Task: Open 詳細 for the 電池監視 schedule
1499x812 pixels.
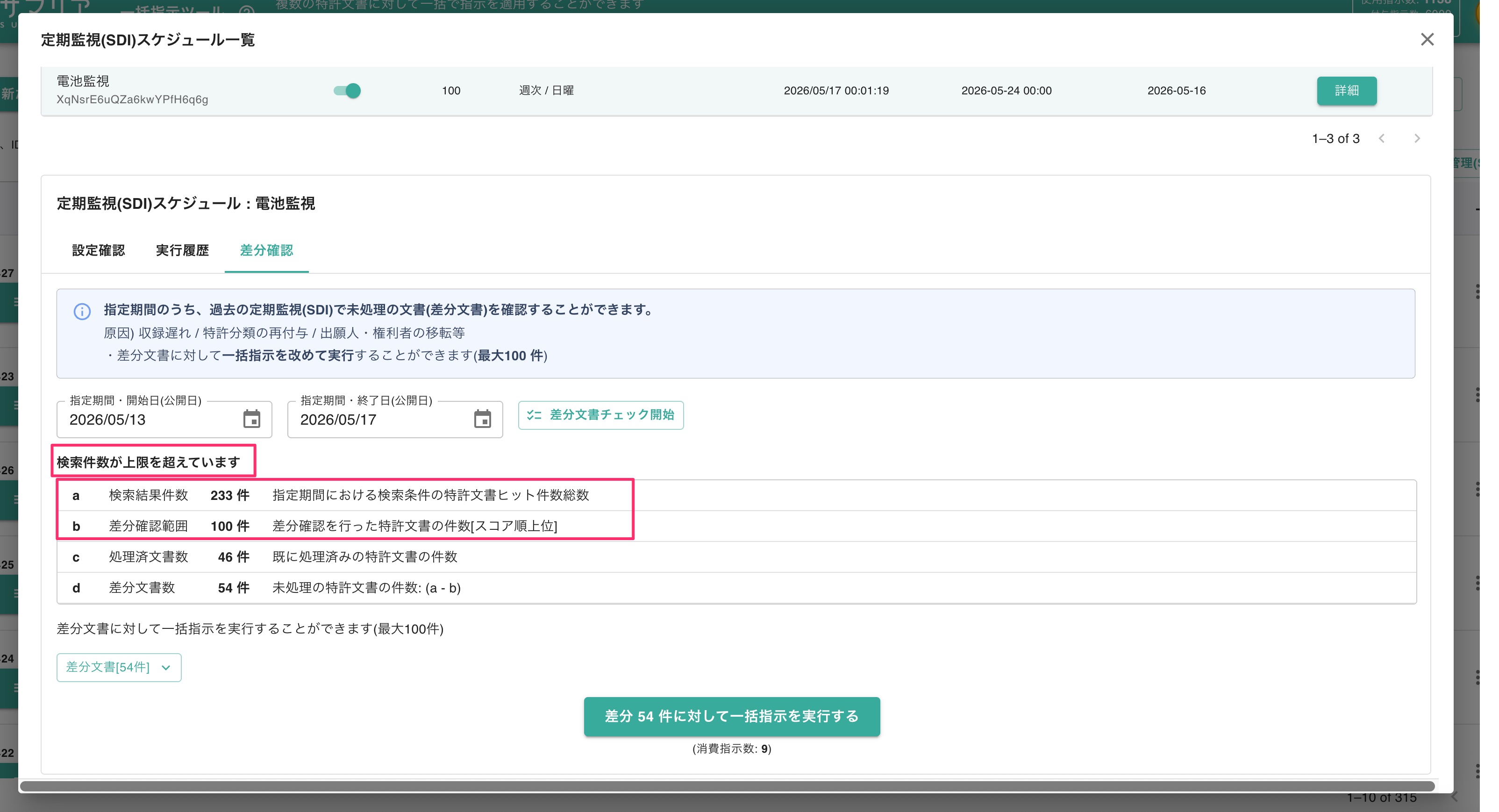Action: (x=1347, y=91)
